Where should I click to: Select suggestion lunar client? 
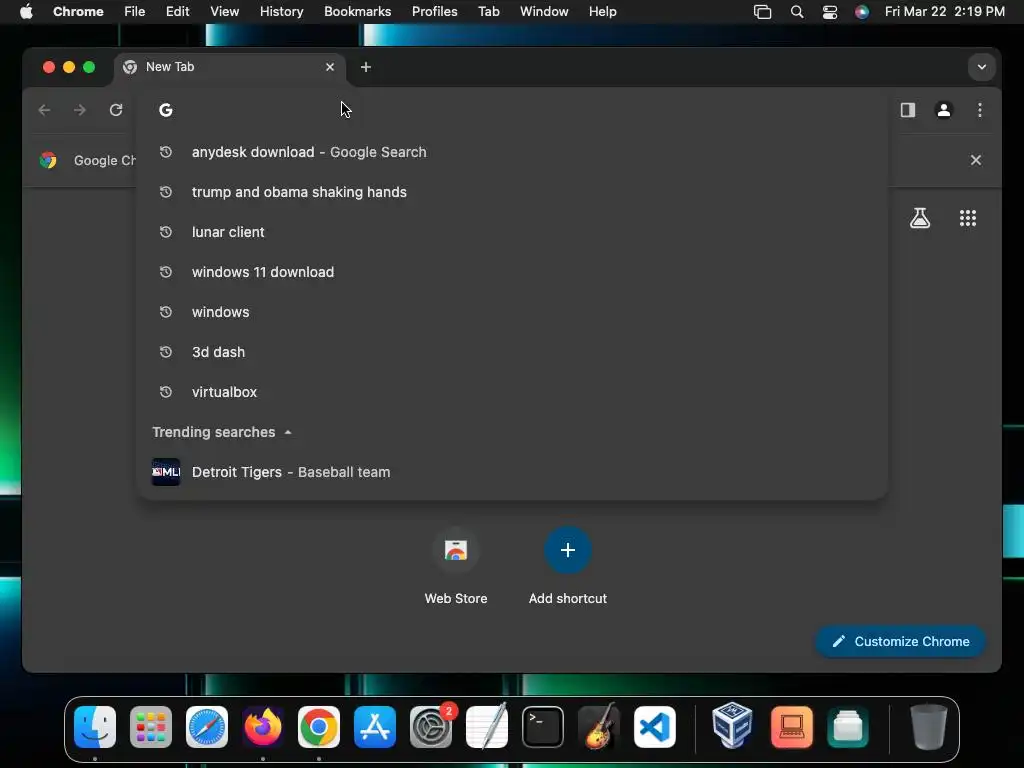(x=512, y=232)
